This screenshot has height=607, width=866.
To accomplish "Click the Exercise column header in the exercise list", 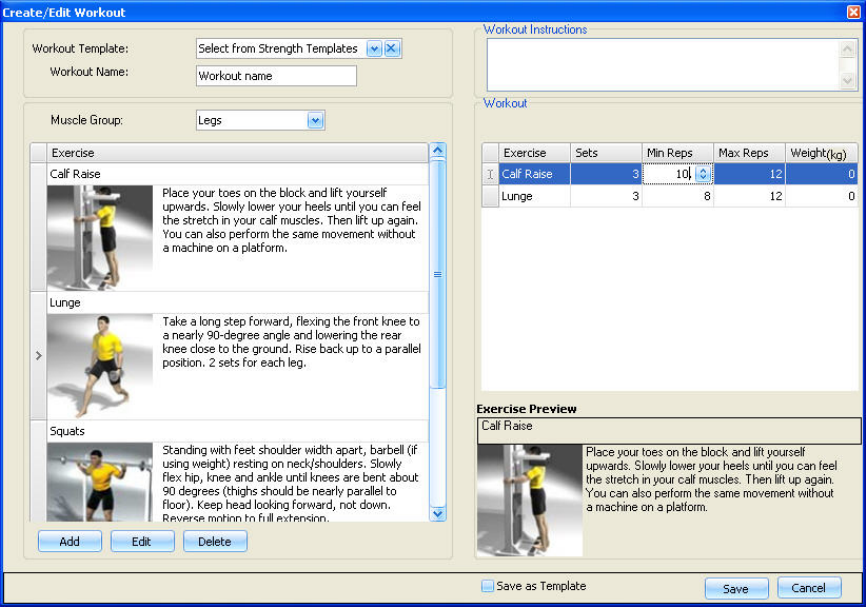I will pos(237,153).
